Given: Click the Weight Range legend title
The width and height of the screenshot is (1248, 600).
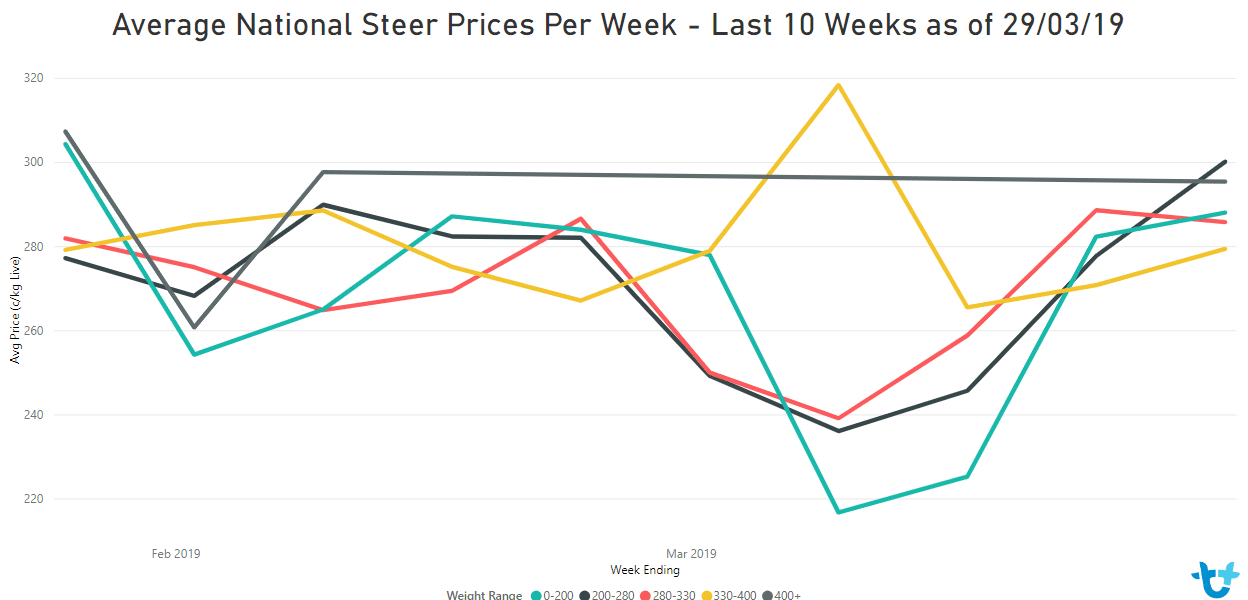Looking at the screenshot, I should tap(484, 595).
